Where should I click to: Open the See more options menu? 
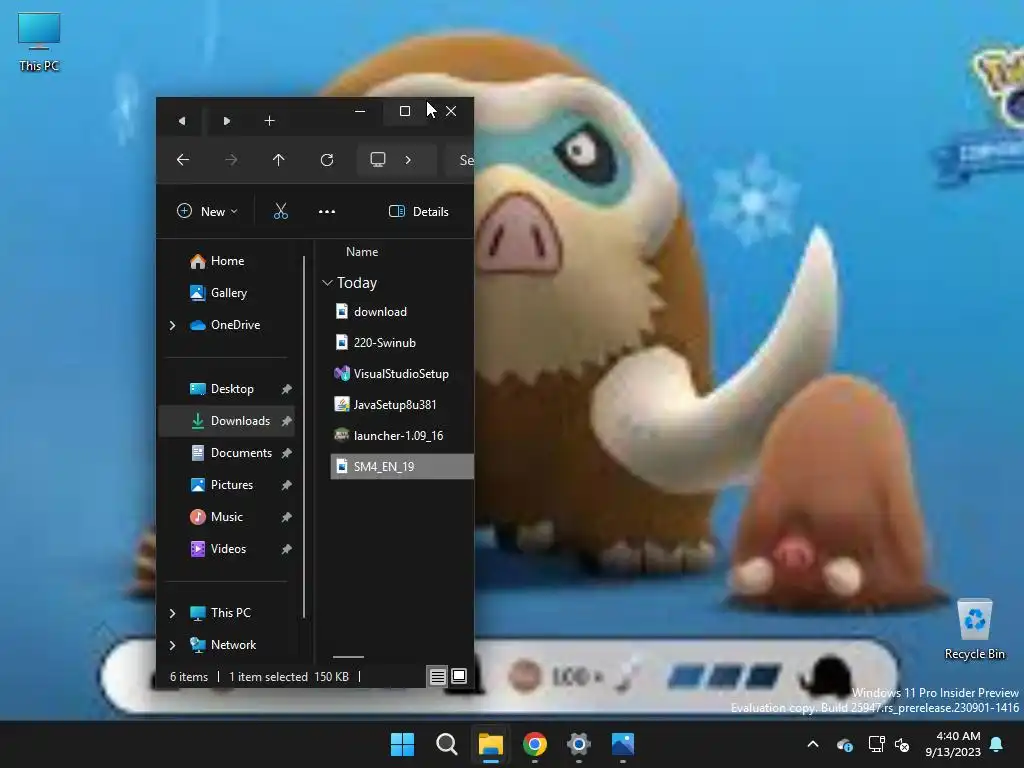327,211
